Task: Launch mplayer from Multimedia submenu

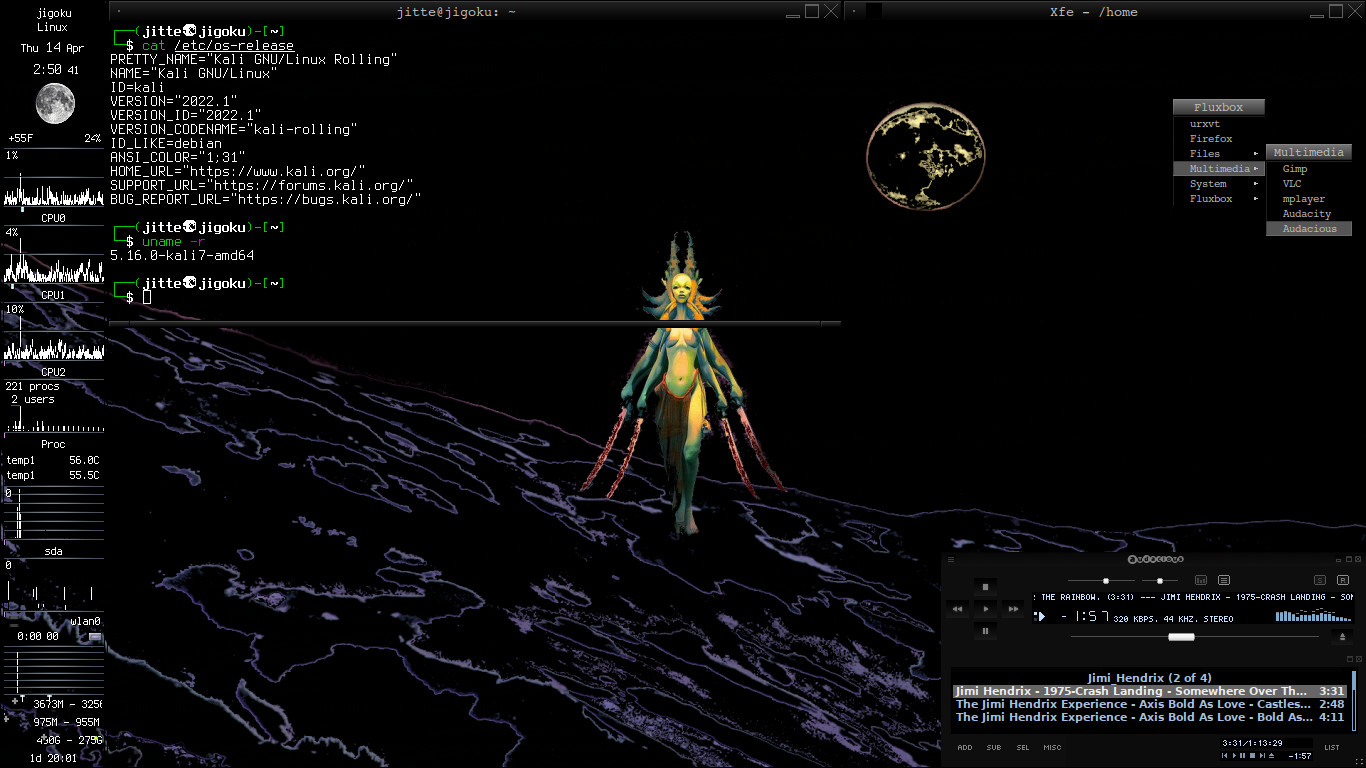Action: click(x=1309, y=199)
